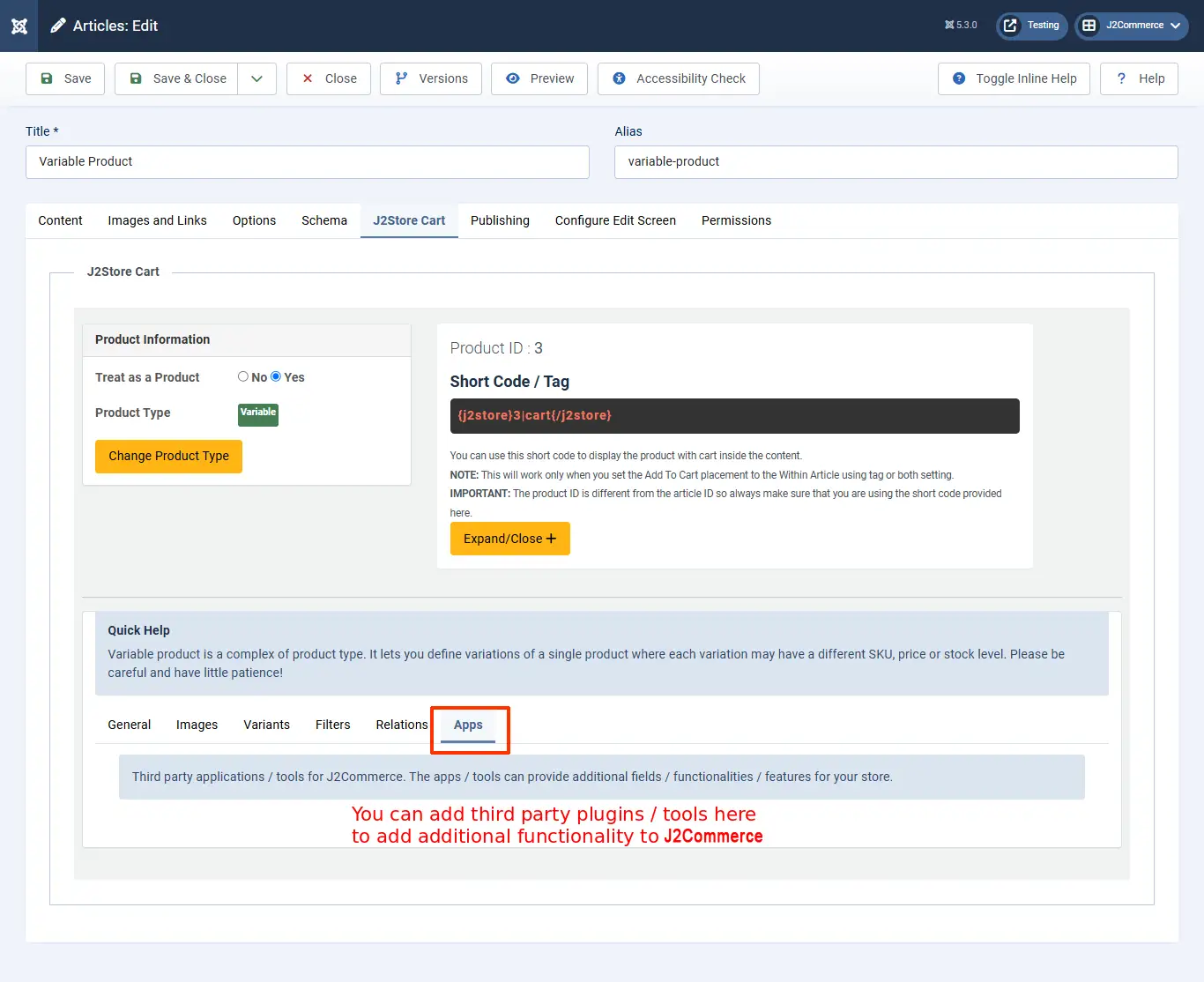Click the Save & Close button
1204x982 pixels.
tap(177, 78)
